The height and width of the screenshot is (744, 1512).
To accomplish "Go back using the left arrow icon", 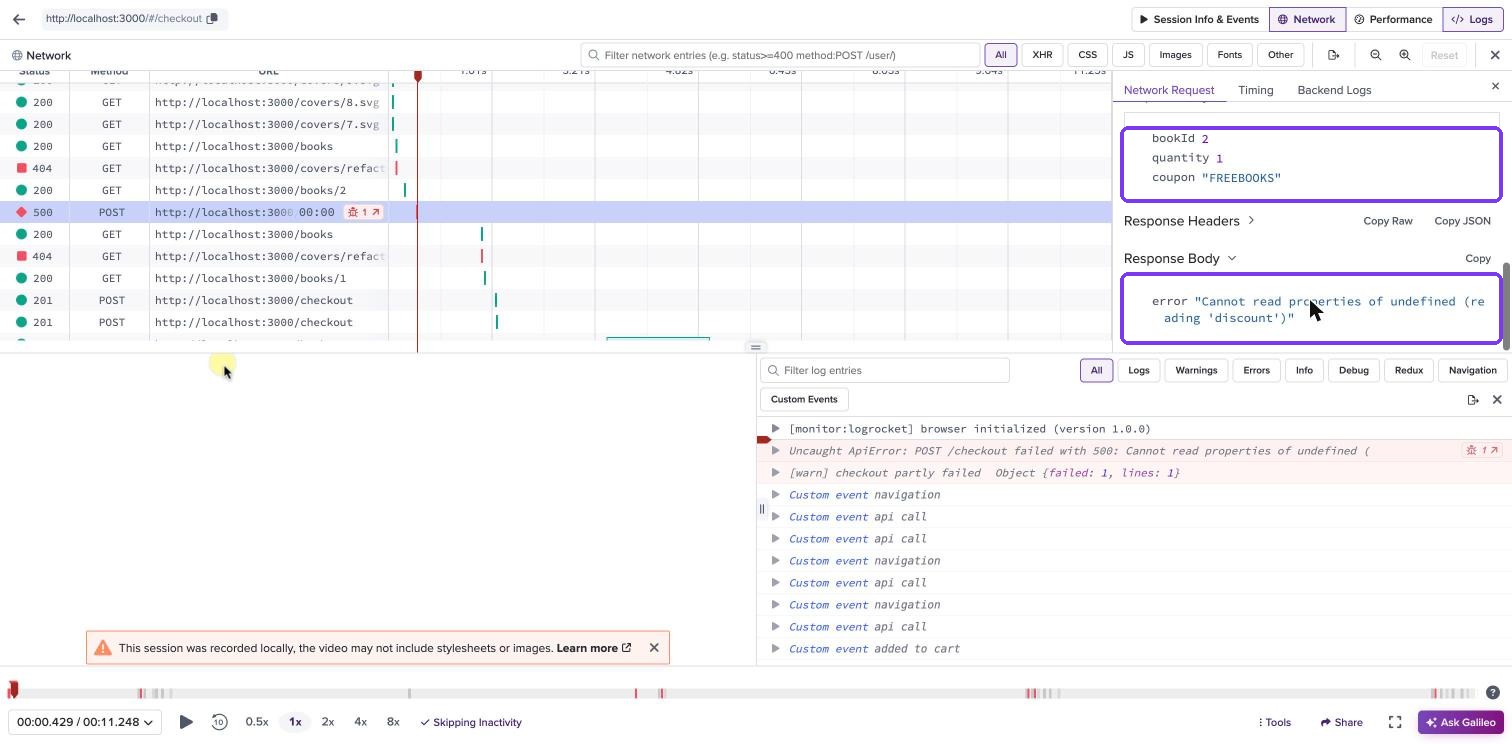I will (19, 19).
